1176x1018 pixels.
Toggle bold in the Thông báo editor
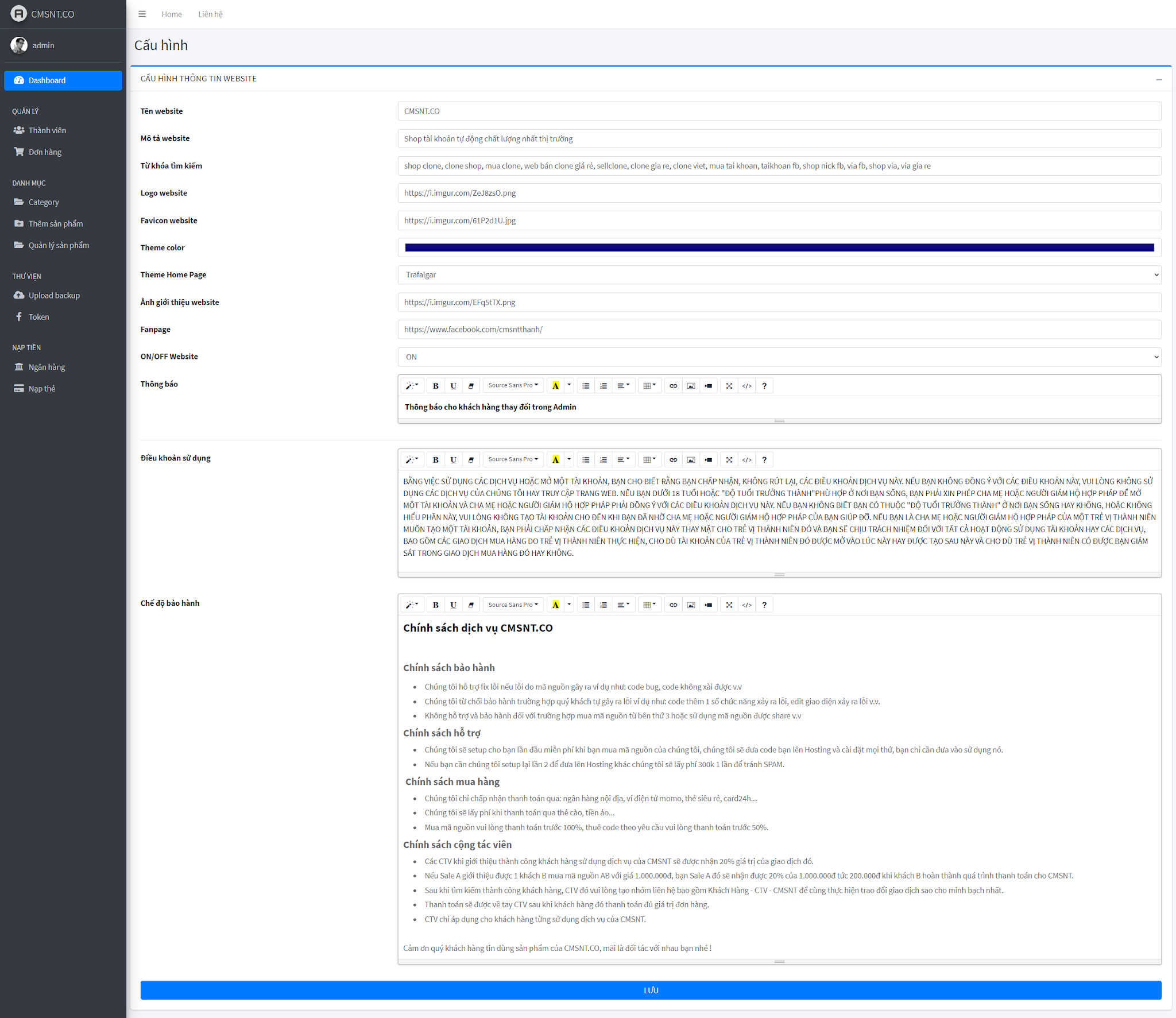click(x=435, y=386)
